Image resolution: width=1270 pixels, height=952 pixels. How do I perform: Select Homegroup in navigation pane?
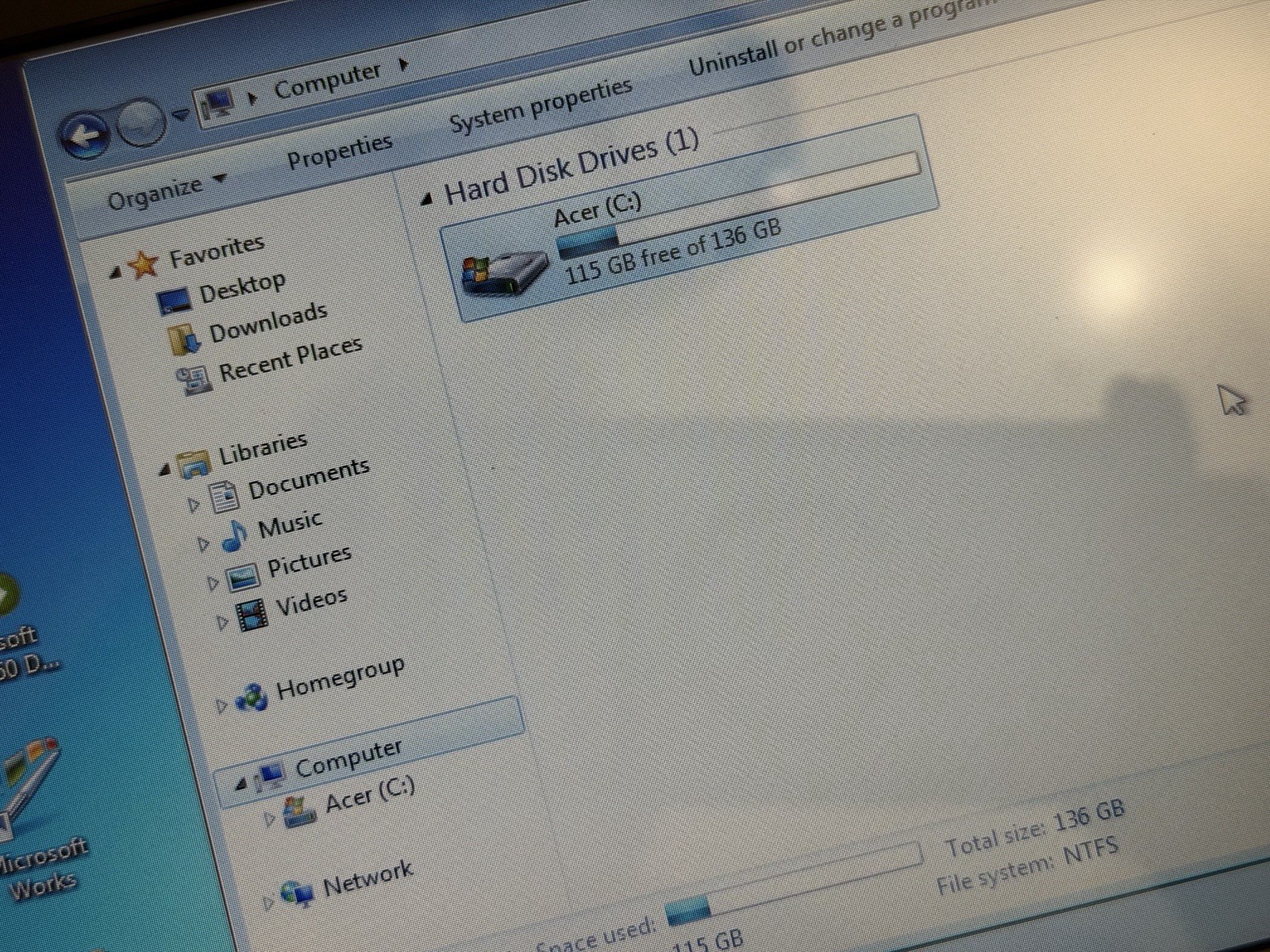[x=341, y=678]
